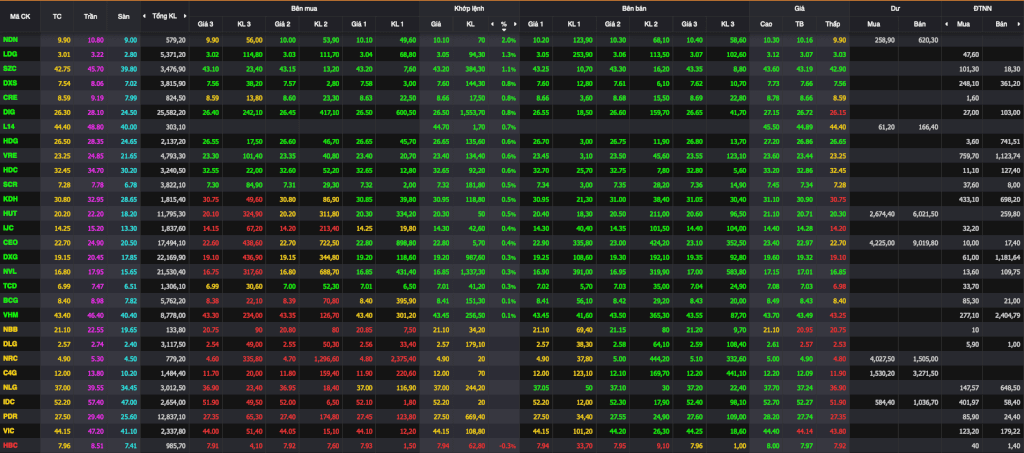Select stock symbol NDN
The image size is (1024, 453).
(x=10, y=40)
